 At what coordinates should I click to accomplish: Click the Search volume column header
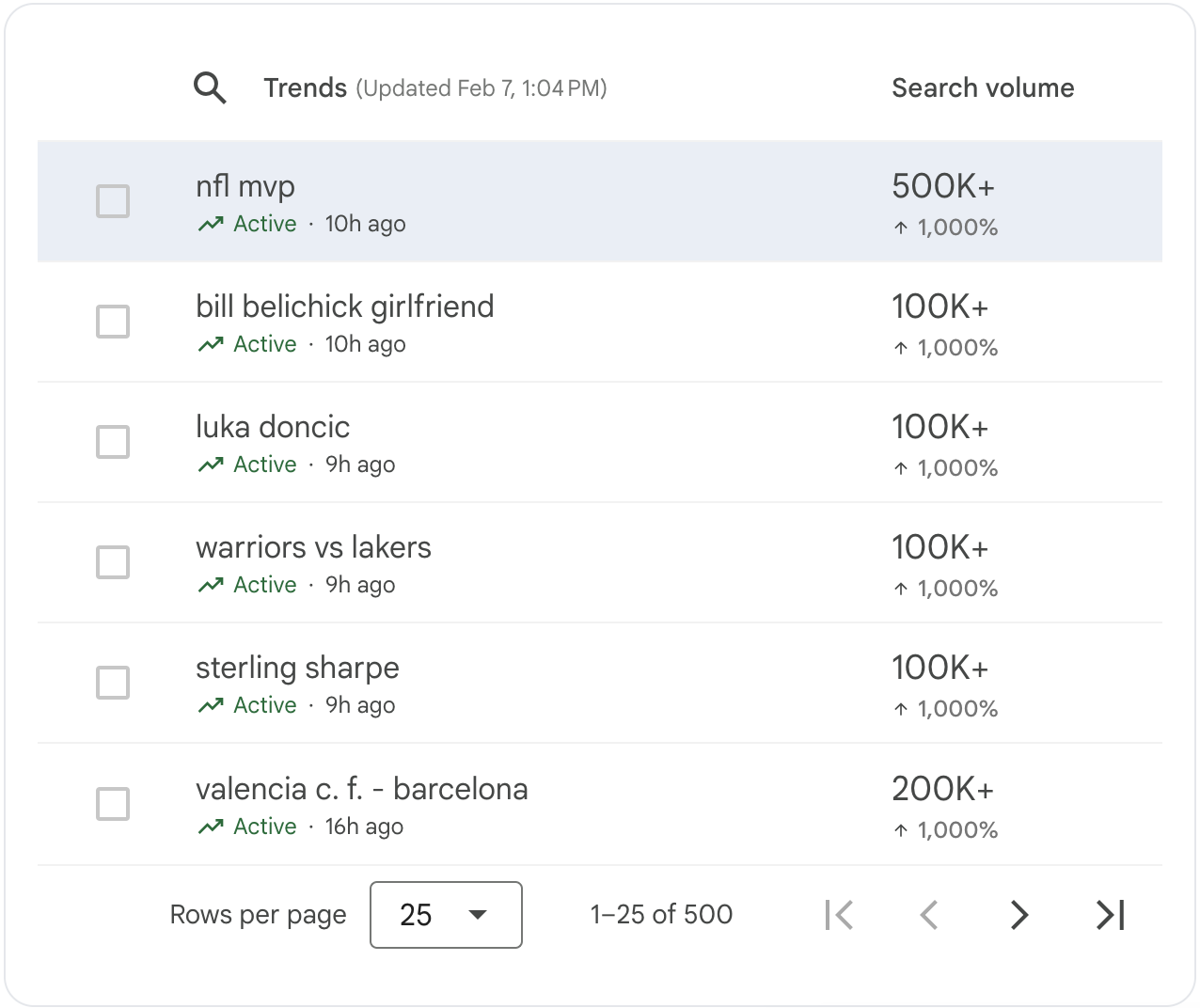[983, 88]
